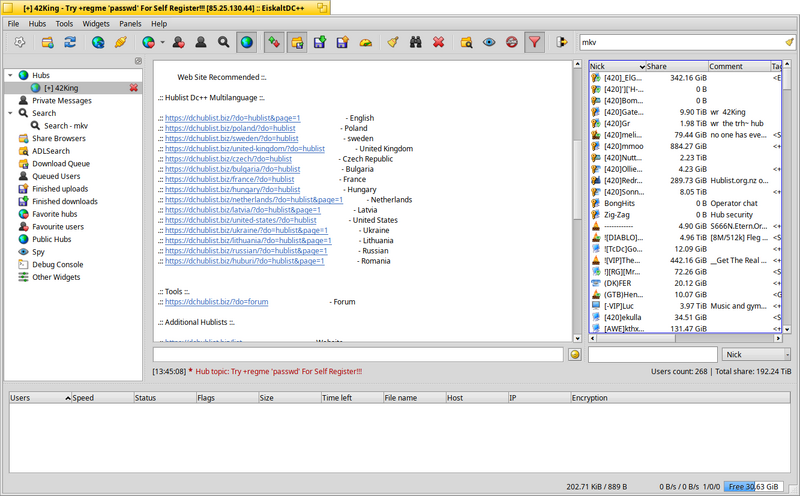Open the Nick filter combo box
The height and width of the screenshot is (496, 800).
[x=756, y=355]
